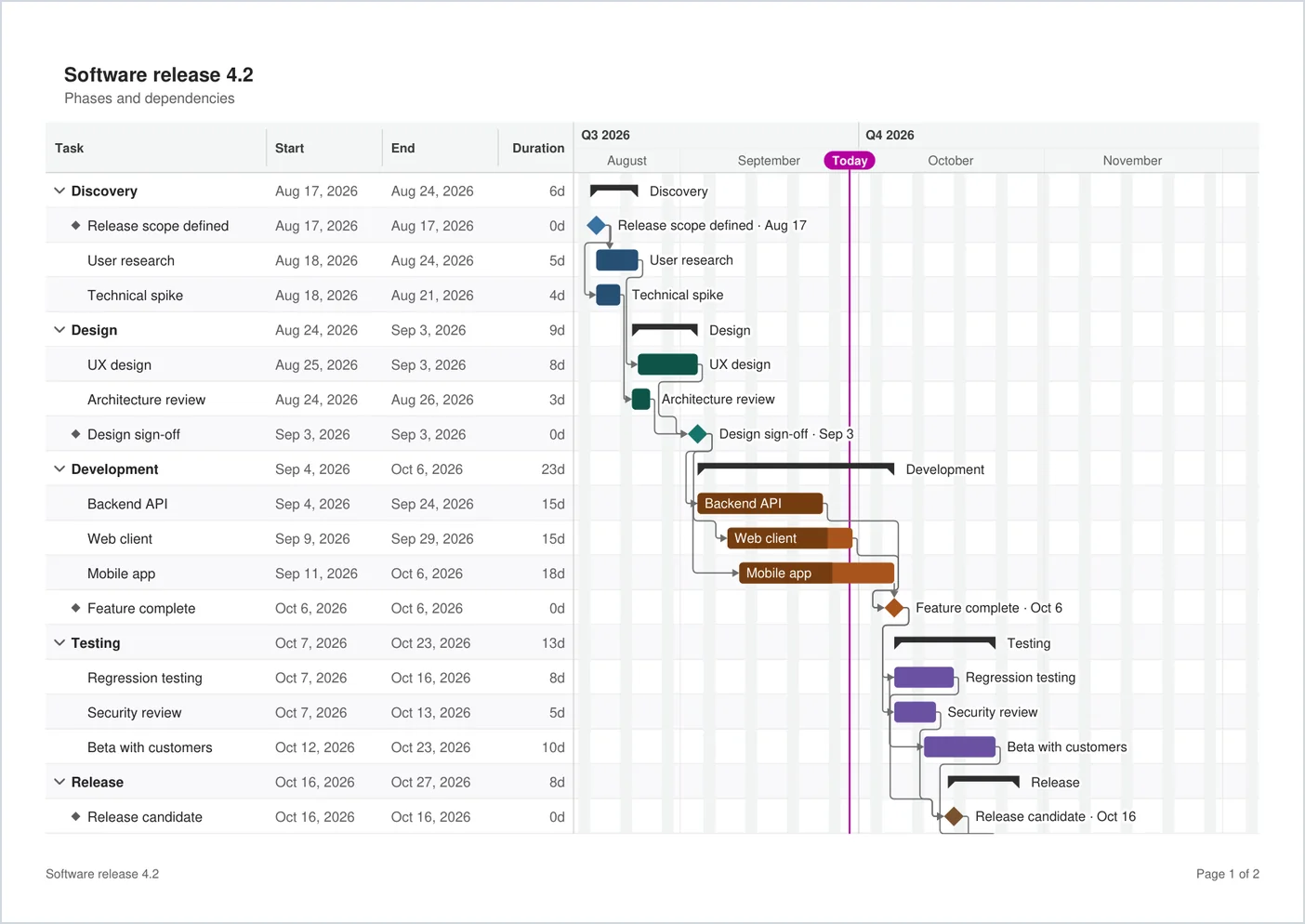Click the Development summary bar
The image size is (1305, 924).
796,468
